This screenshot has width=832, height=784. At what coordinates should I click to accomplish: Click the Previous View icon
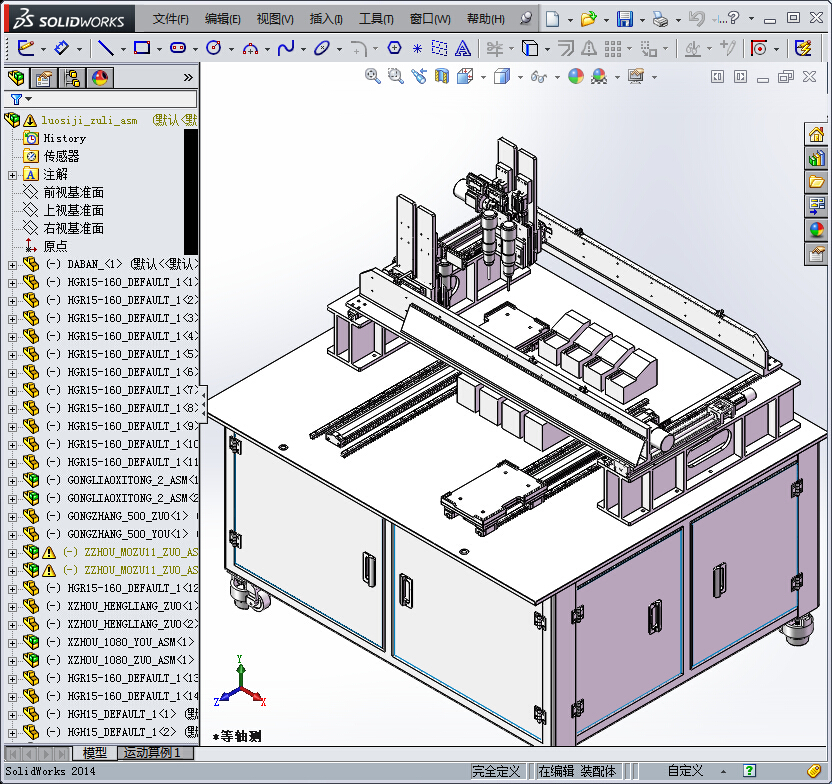click(419, 76)
